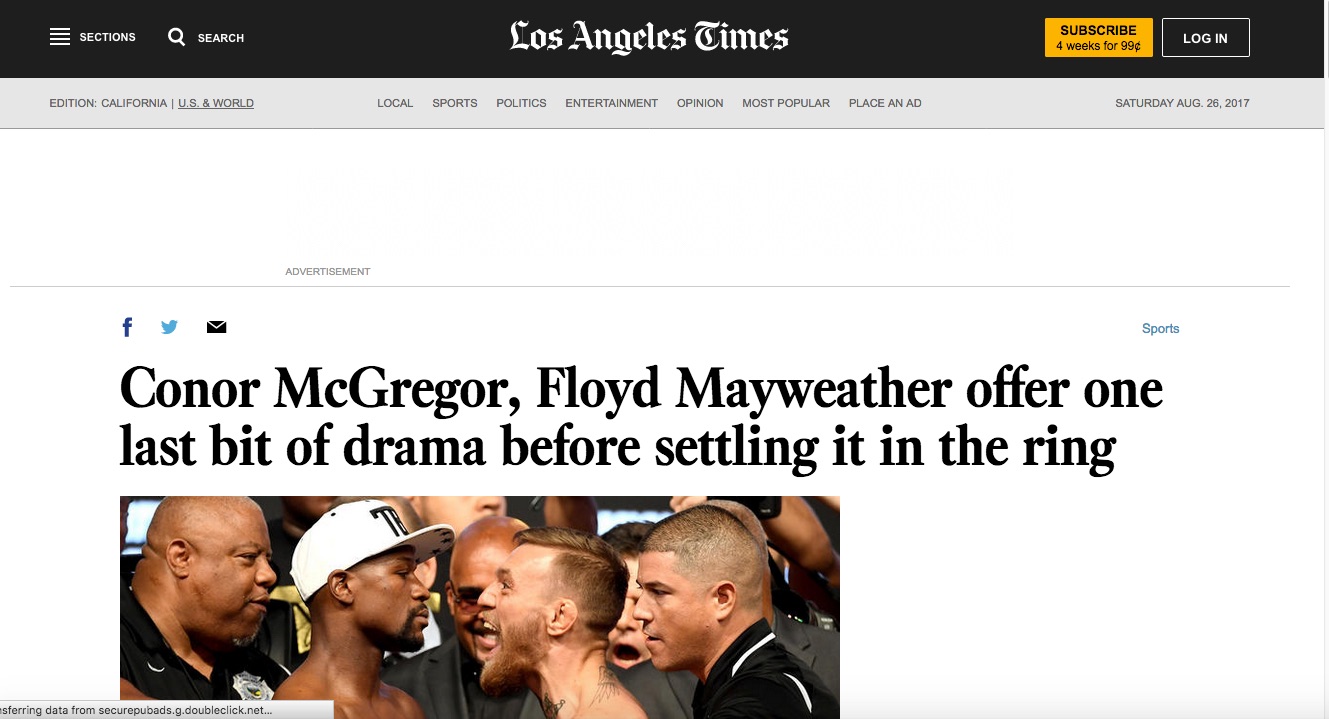Open Most Popular section
This screenshot has width=1329, height=719.
(786, 103)
